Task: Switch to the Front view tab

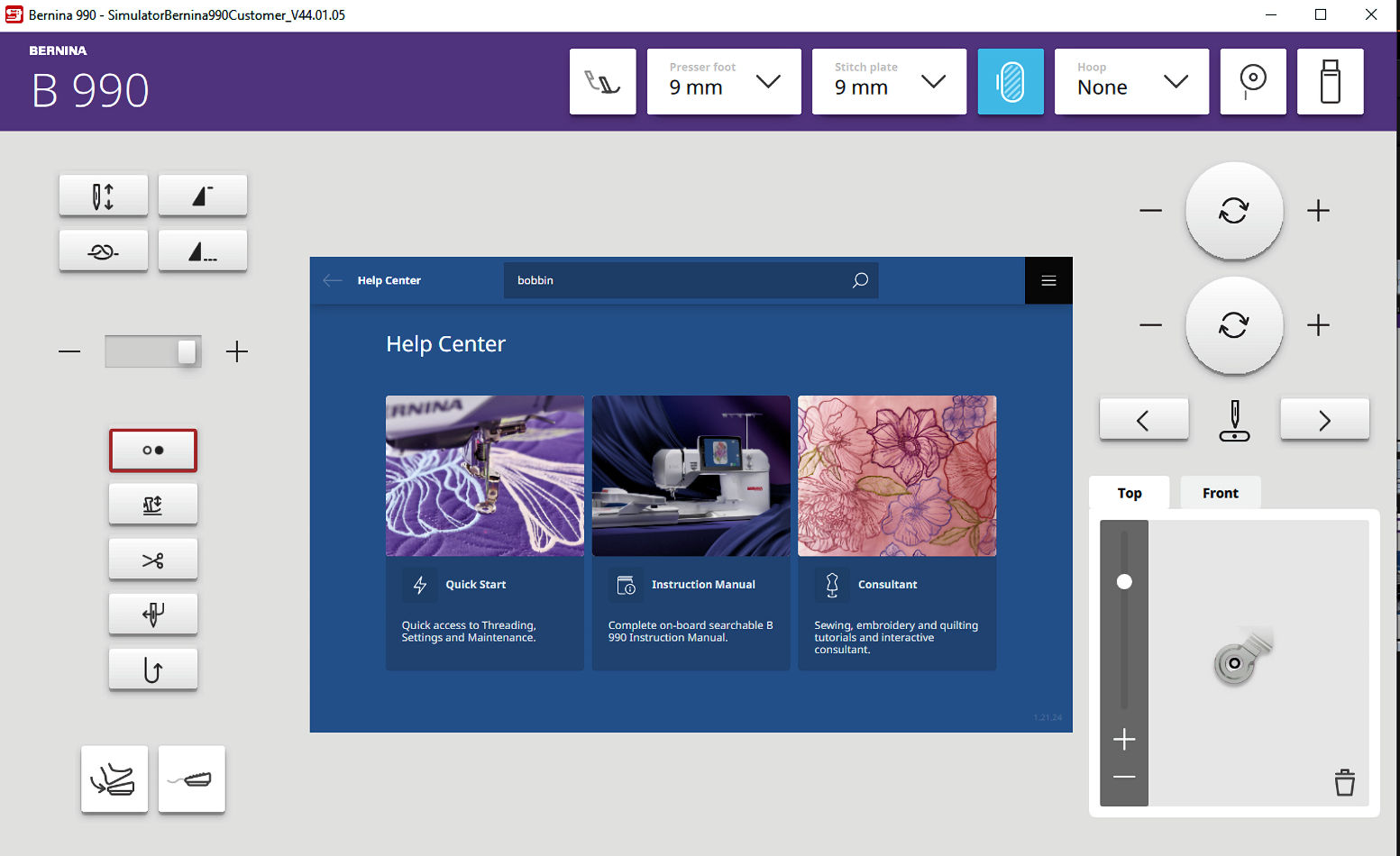Action: 1221,493
